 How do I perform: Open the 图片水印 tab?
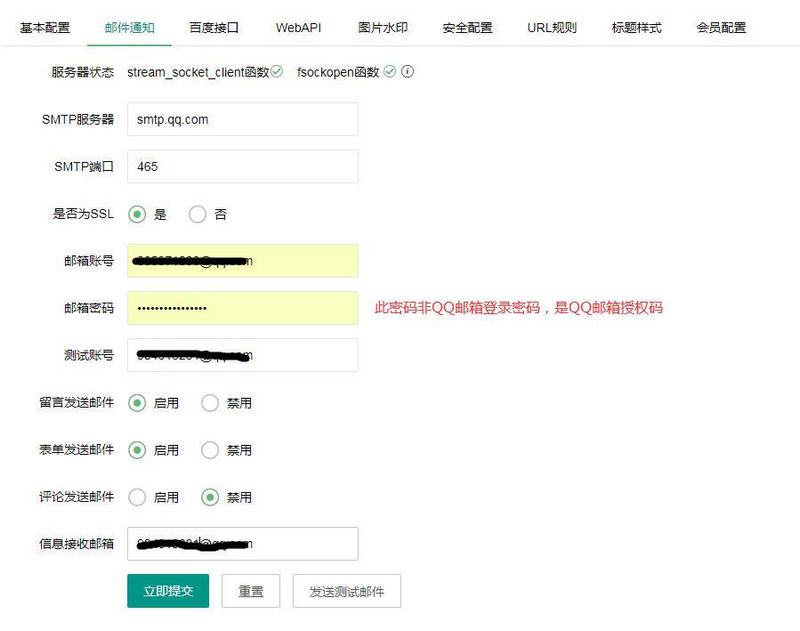point(383,27)
